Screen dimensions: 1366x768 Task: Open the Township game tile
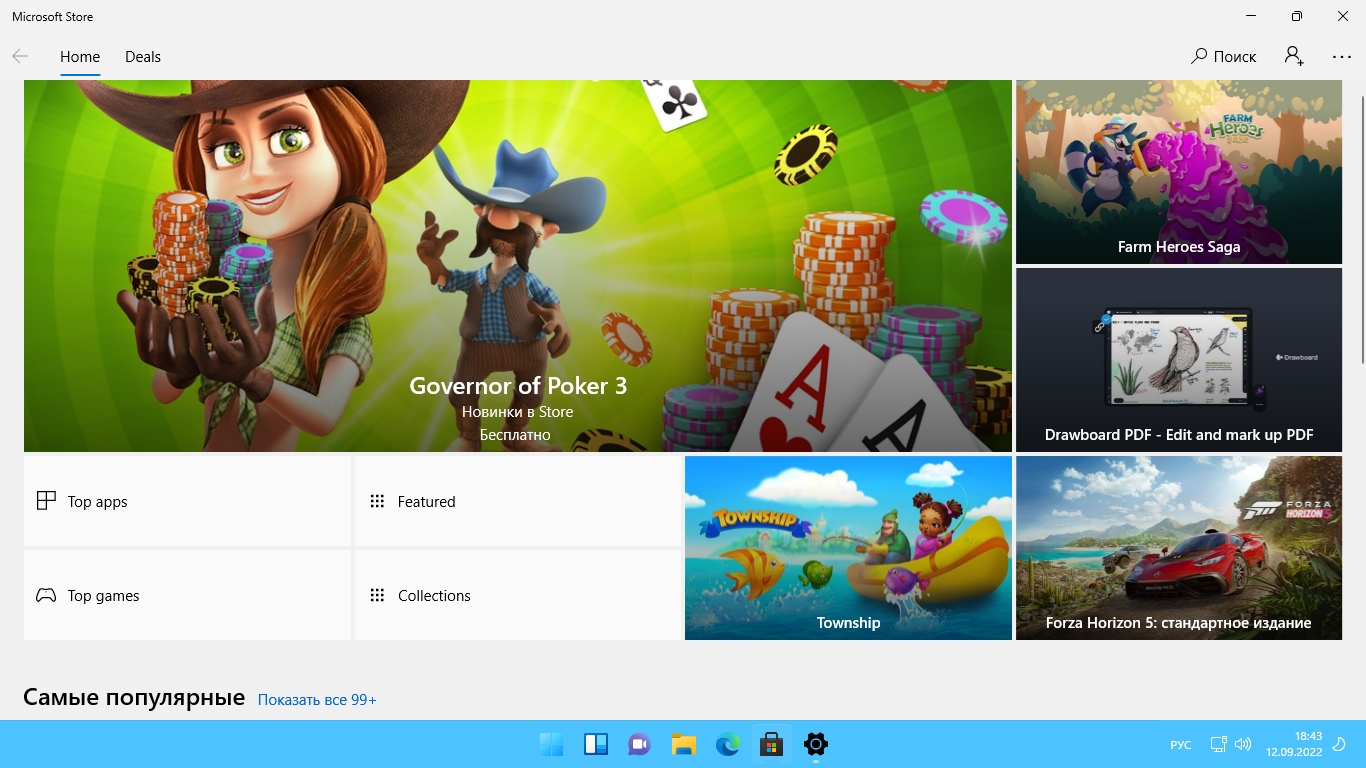click(848, 548)
